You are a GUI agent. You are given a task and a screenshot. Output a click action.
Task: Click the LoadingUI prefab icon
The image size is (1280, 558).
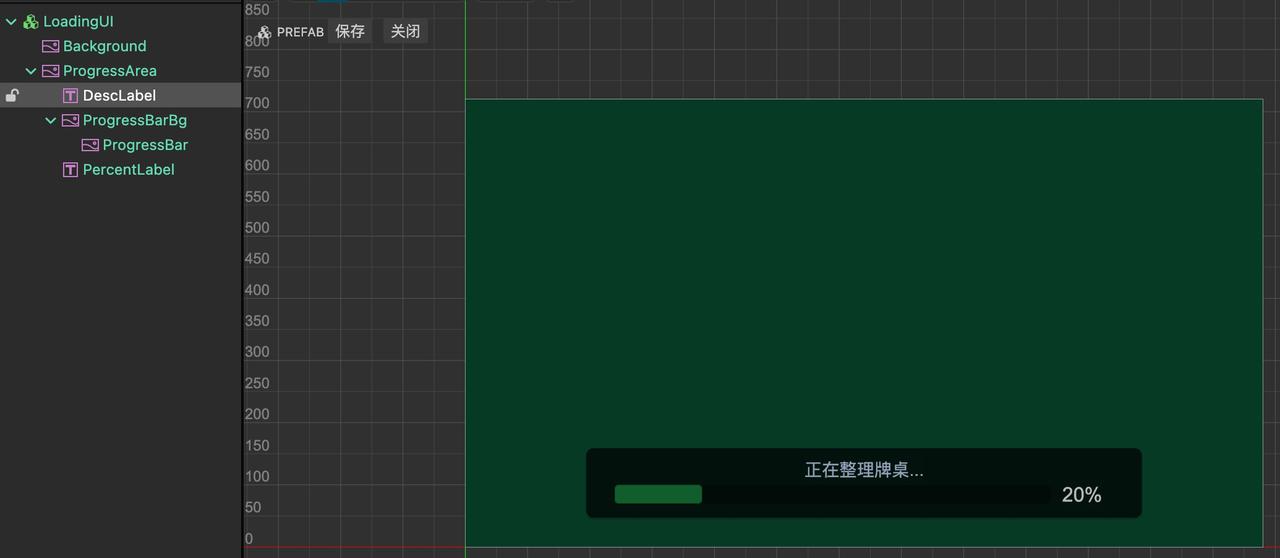point(30,21)
